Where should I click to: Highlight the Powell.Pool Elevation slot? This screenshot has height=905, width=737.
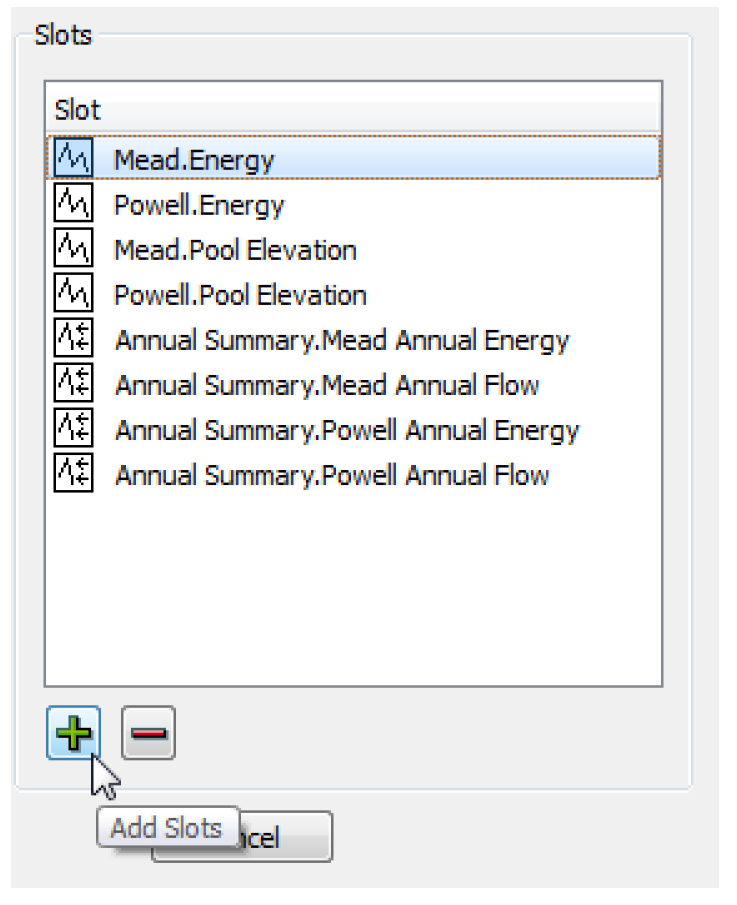pos(240,295)
